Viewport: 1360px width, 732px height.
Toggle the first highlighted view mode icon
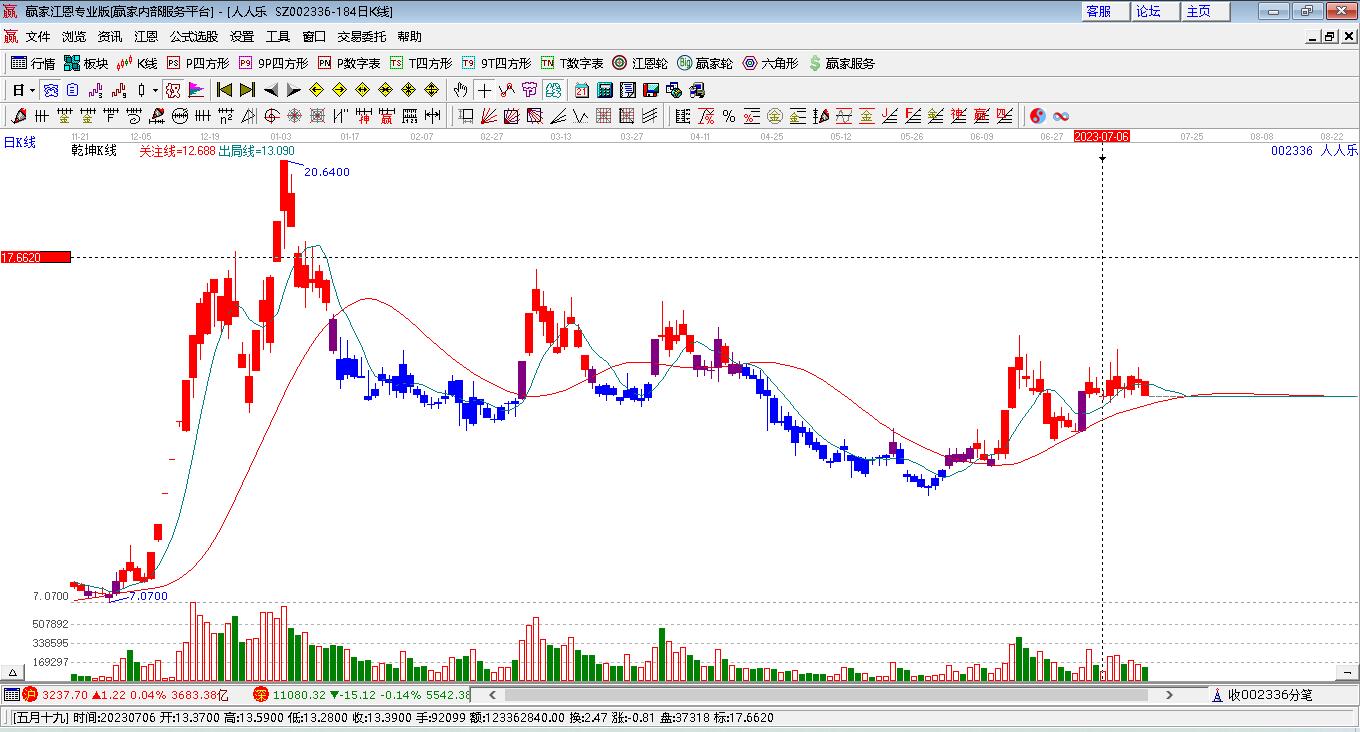pyautogui.click(x=50, y=90)
